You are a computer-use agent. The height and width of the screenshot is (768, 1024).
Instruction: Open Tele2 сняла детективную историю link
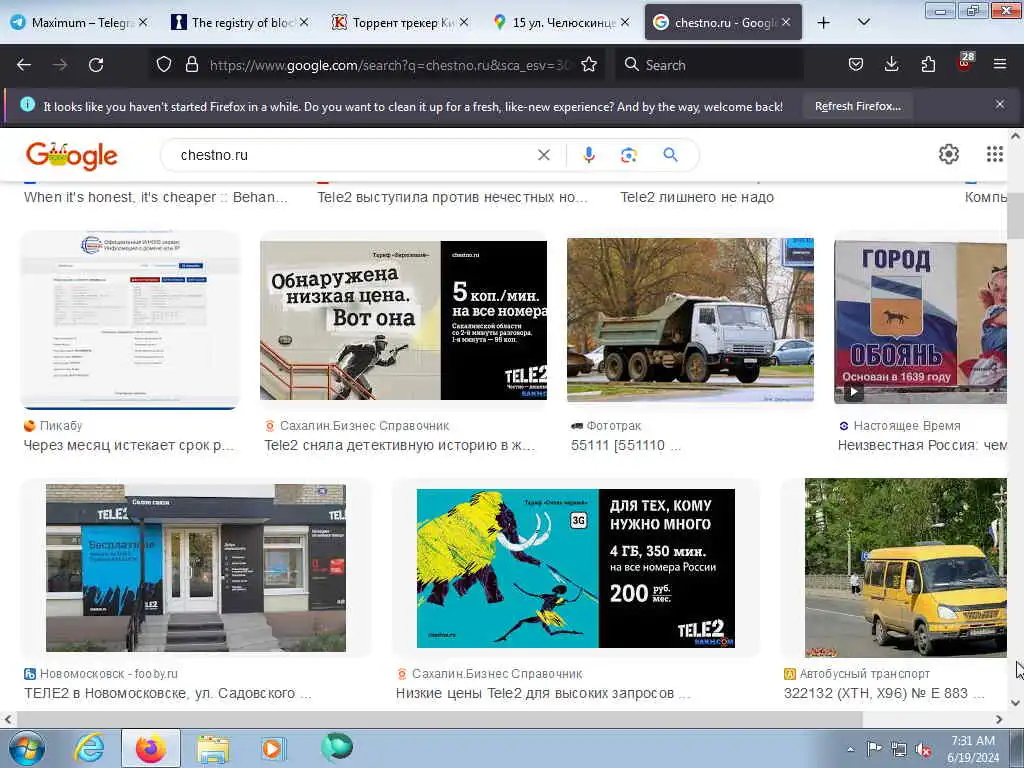pos(400,445)
